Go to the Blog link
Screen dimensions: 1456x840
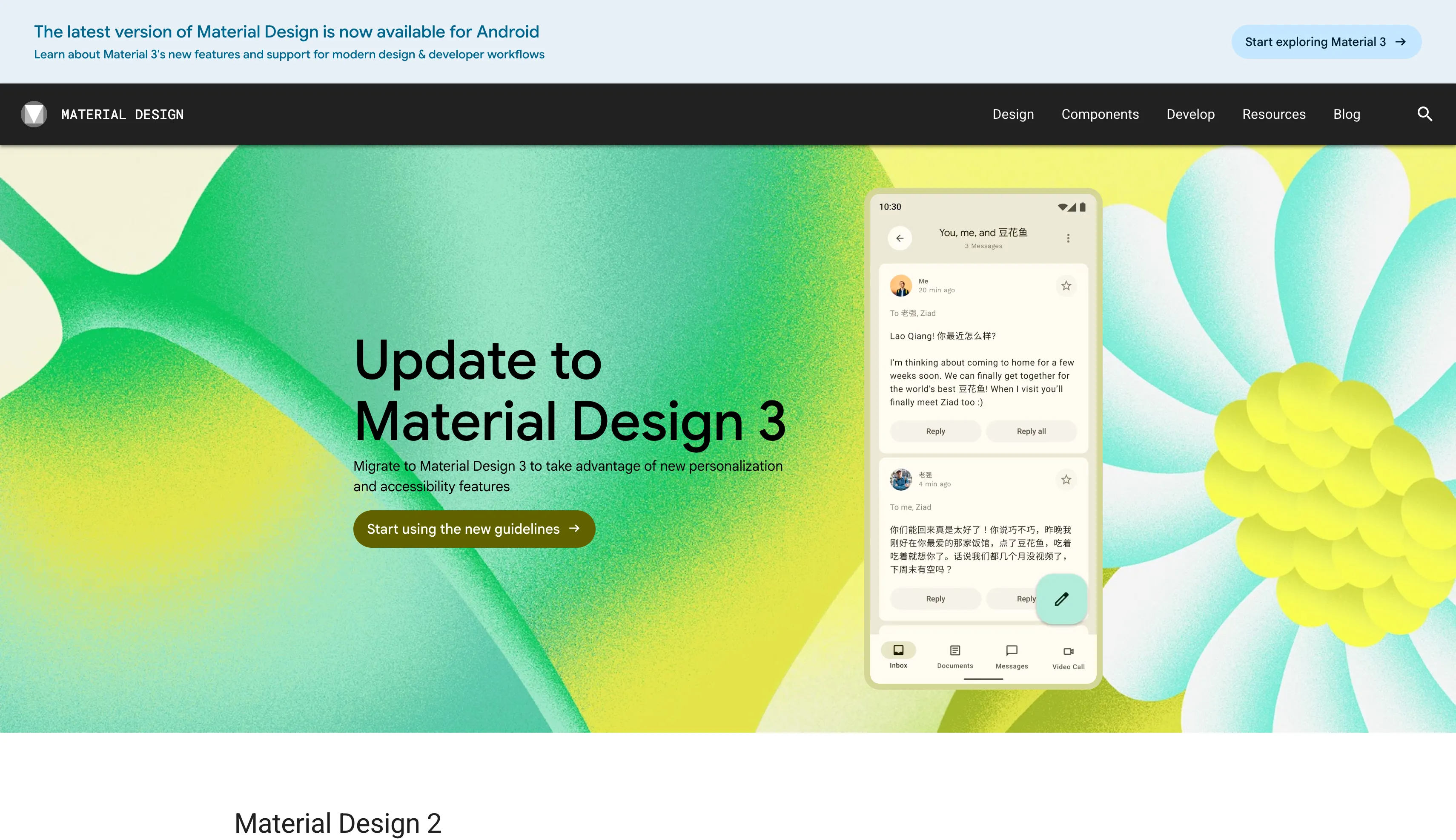click(x=1347, y=114)
